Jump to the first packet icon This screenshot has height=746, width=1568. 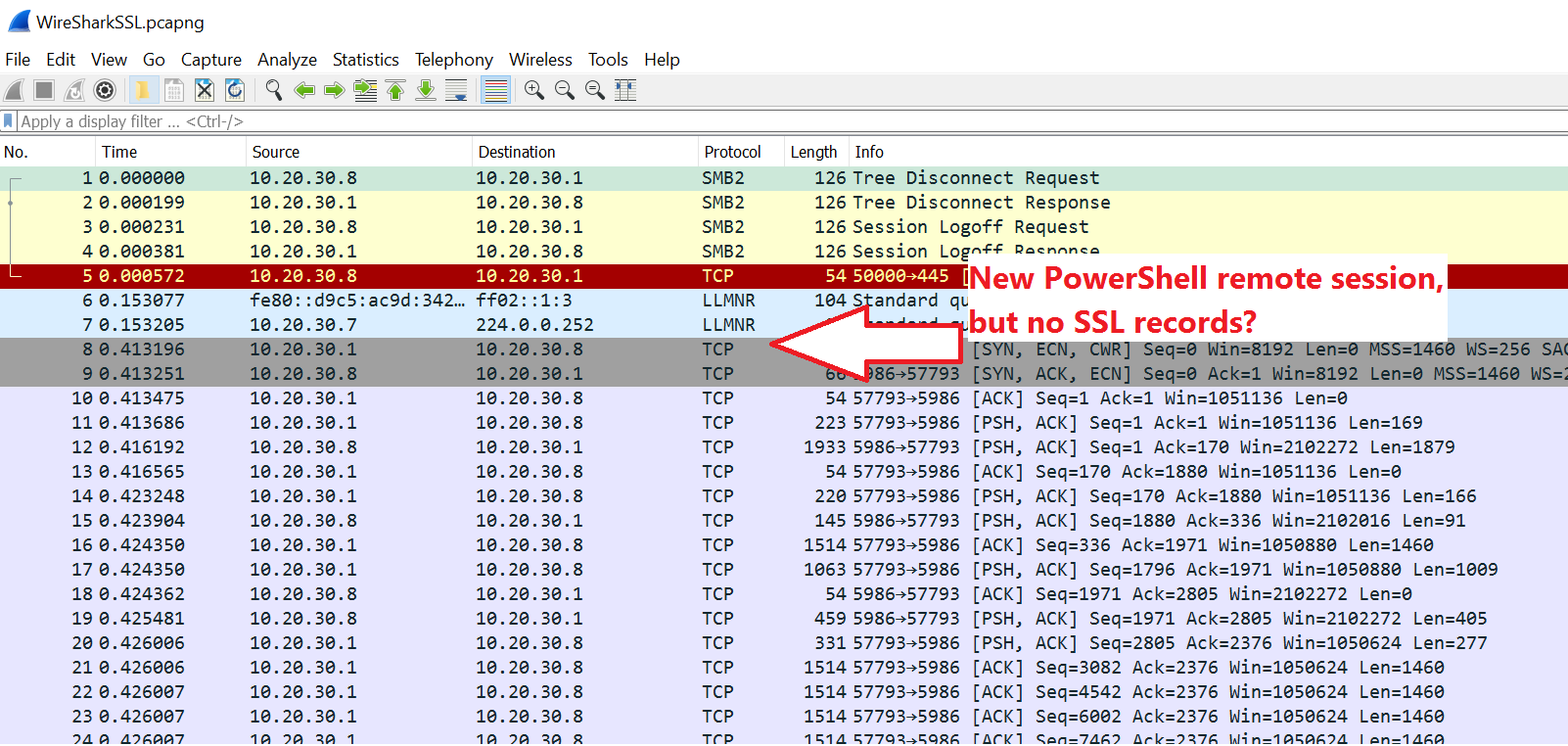point(395,91)
